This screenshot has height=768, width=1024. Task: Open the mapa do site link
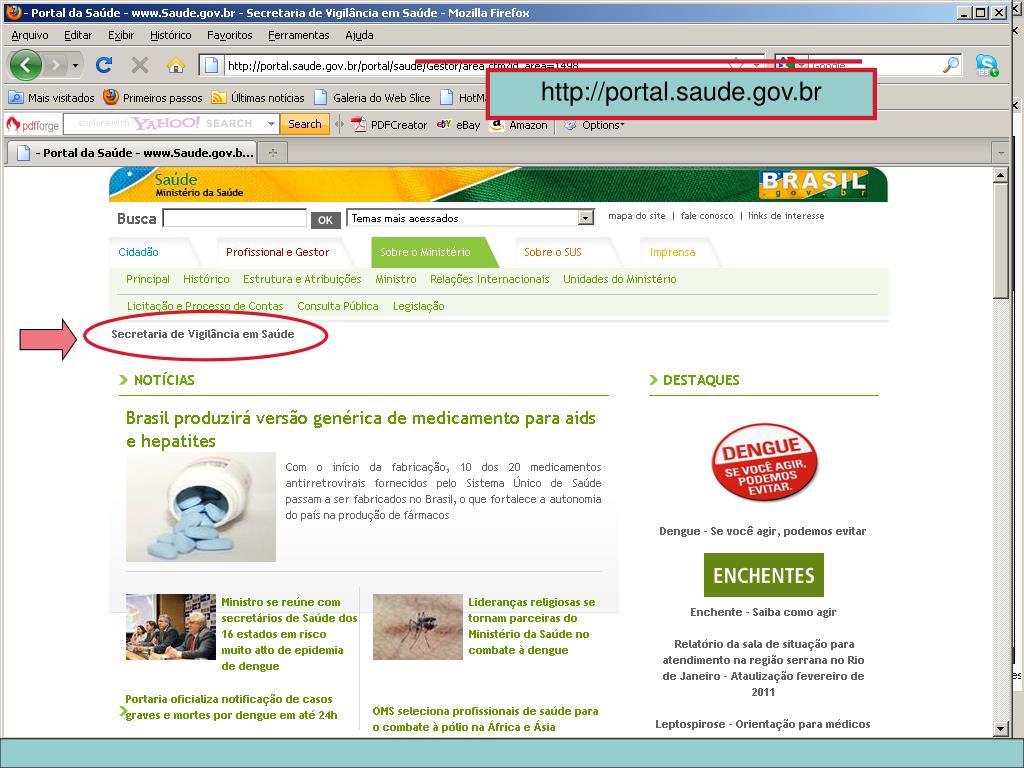[x=637, y=216]
